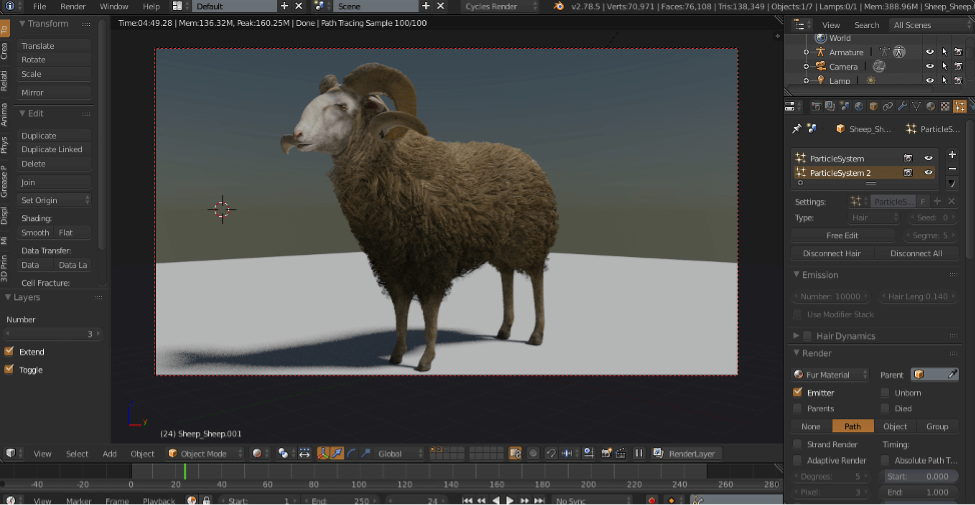Open the Constraints properties tab (chain icon)
The height and width of the screenshot is (505, 975).
tap(887, 106)
